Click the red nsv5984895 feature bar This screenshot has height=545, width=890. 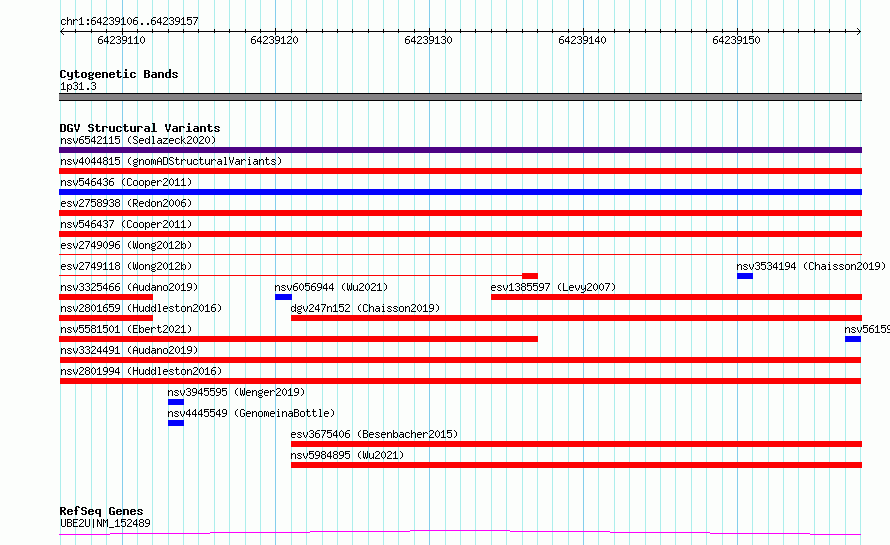[577, 465]
